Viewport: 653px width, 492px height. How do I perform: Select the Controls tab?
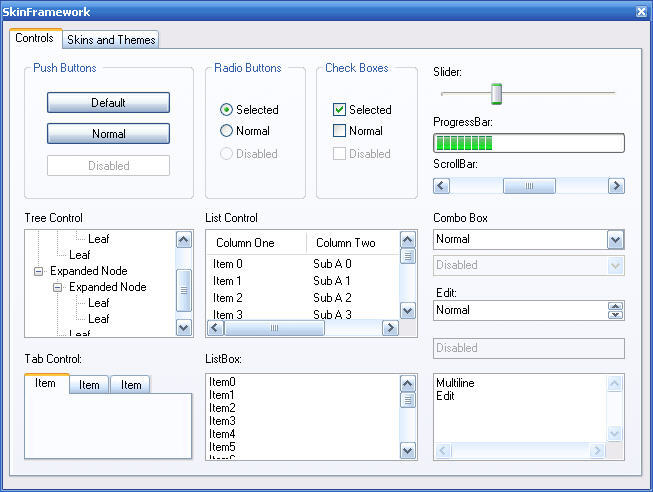coord(35,38)
